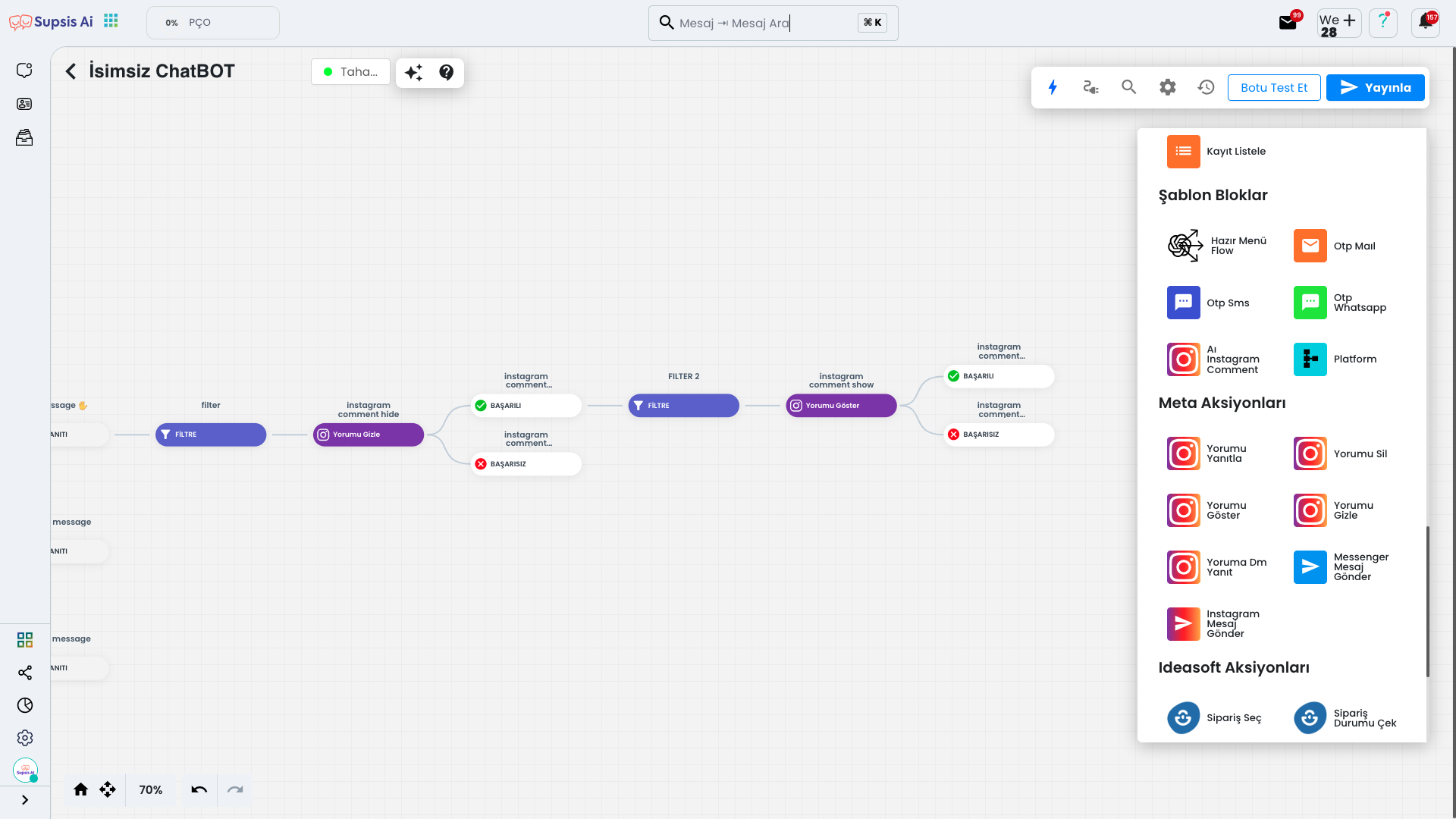Viewport: 1456px width, 819px height.
Task: Select the Sipariş Durumu Çek action
Action: pos(1345,718)
